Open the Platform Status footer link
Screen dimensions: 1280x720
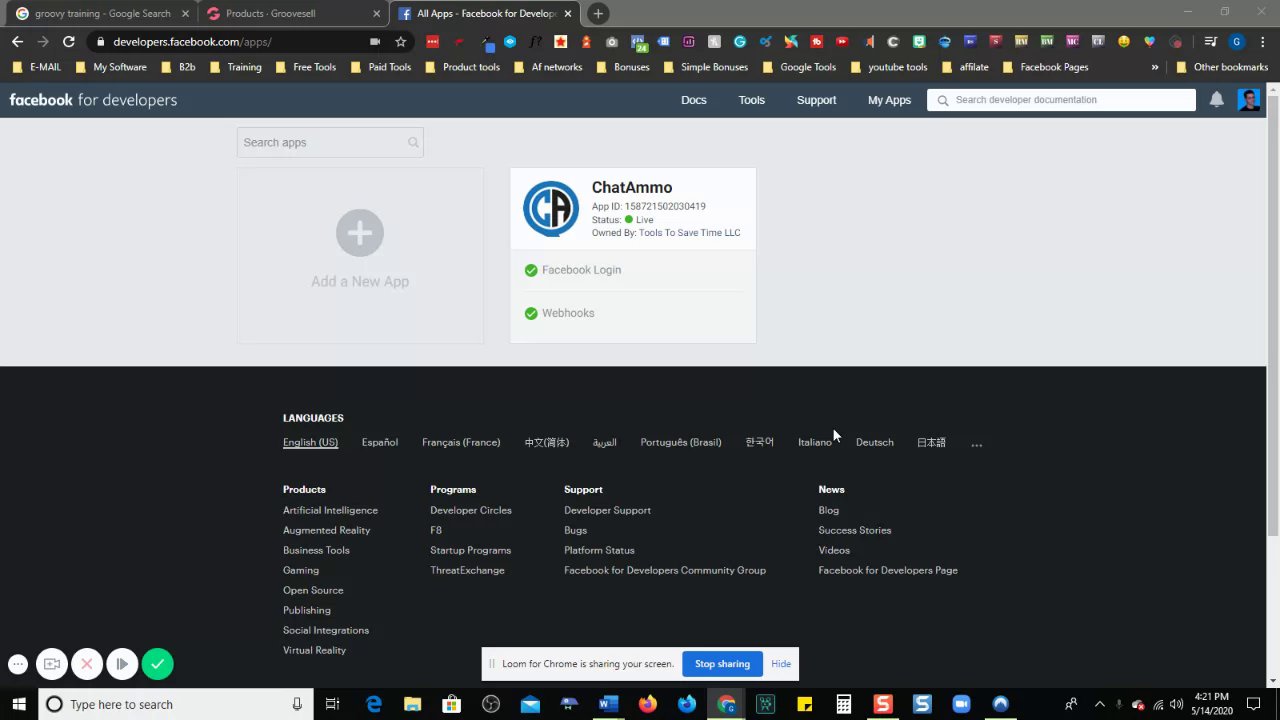tap(599, 550)
